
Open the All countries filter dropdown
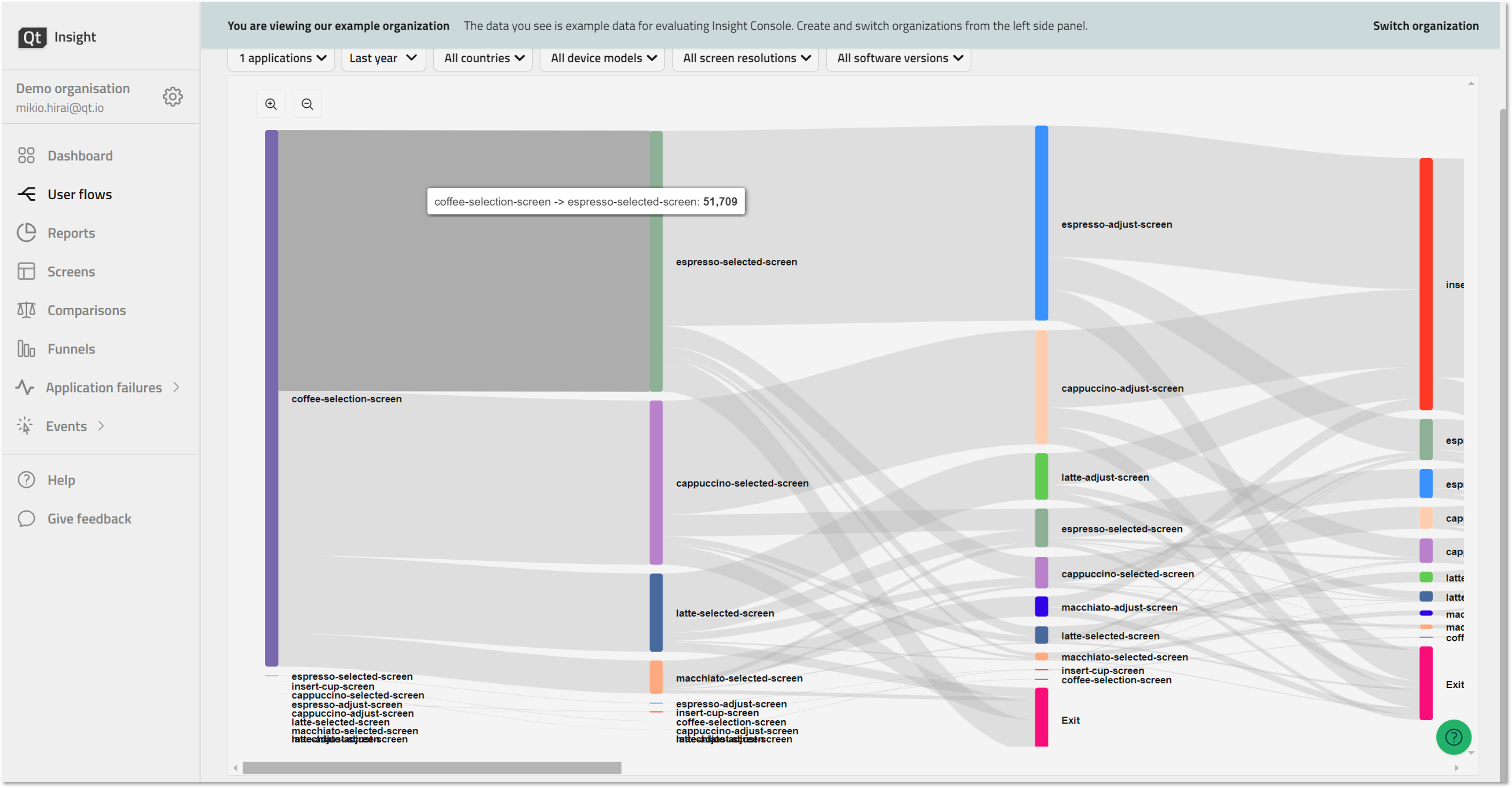tap(483, 58)
